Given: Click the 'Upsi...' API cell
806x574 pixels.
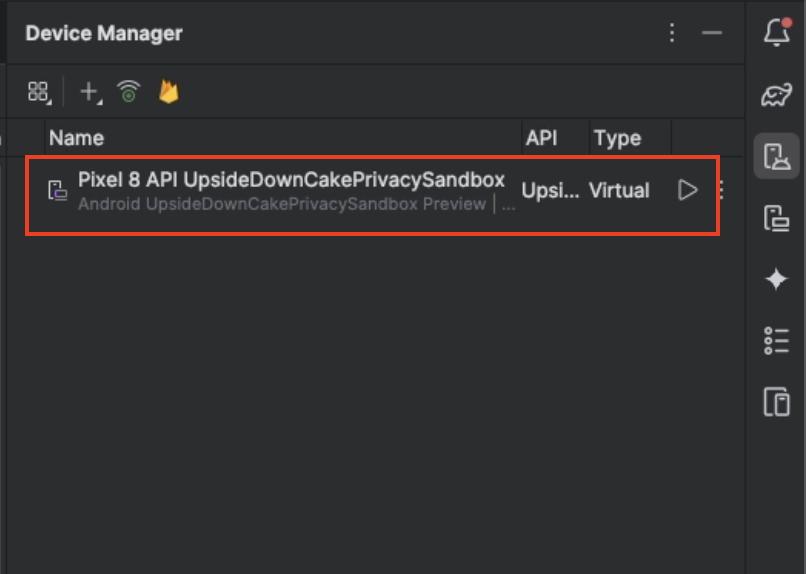Looking at the screenshot, I should point(550,191).
